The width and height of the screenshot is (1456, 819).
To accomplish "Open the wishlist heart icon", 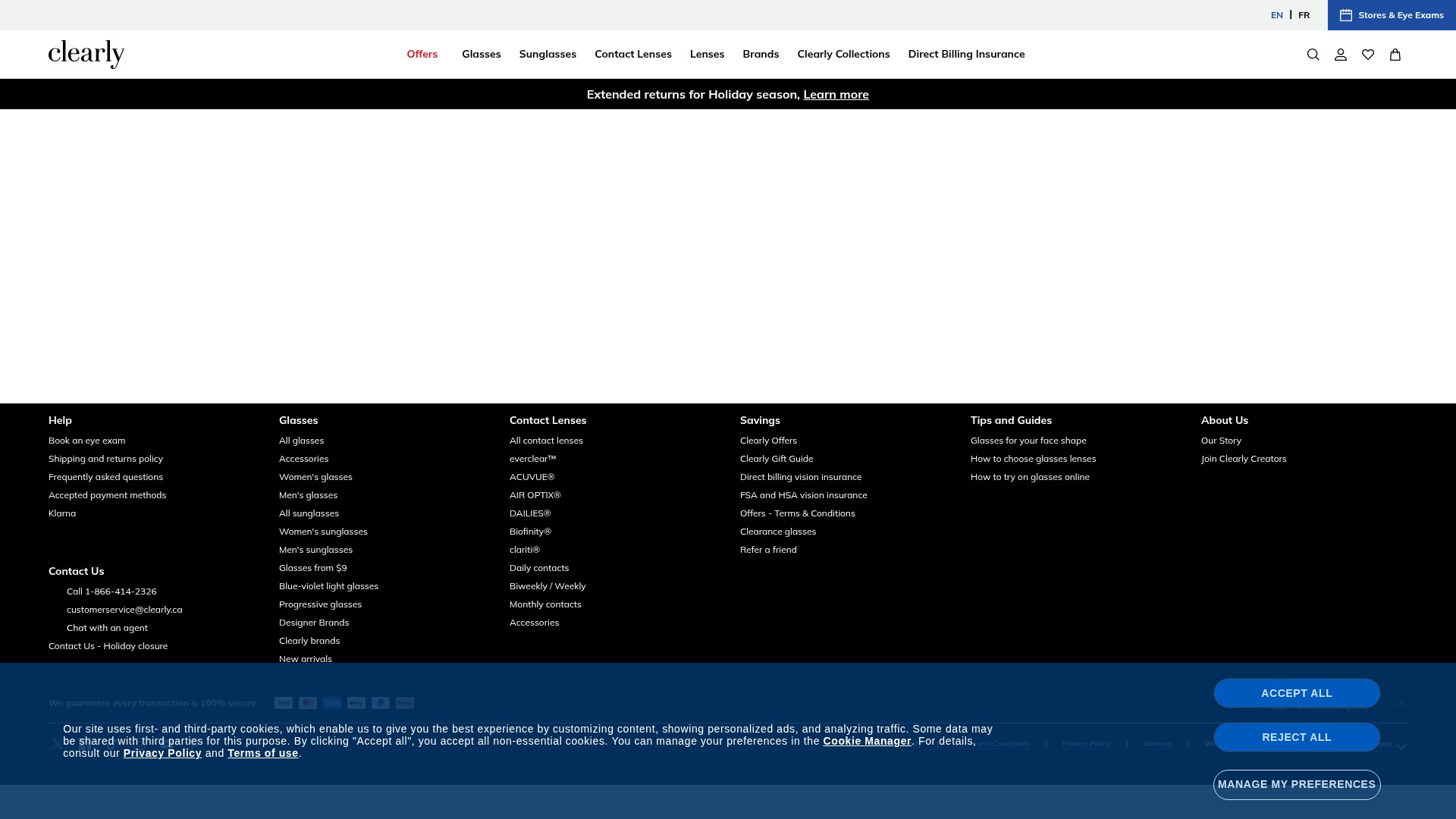I will point(1368,55).
